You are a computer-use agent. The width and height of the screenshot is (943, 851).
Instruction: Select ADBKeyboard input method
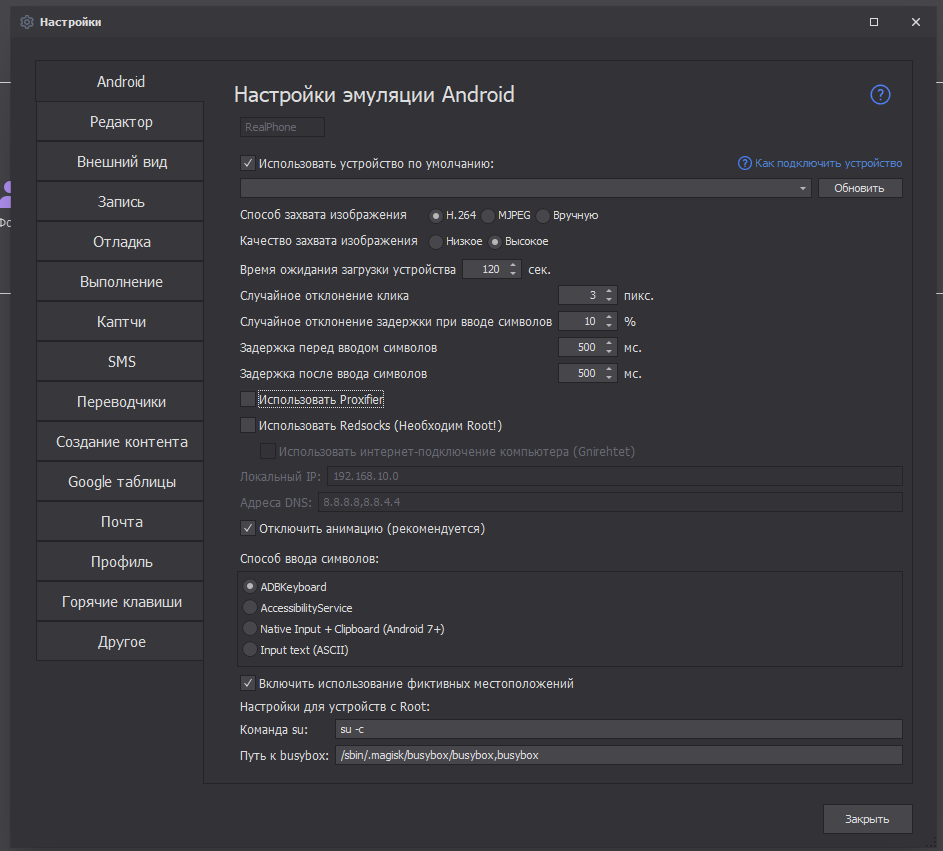click(x=250, y=586)
